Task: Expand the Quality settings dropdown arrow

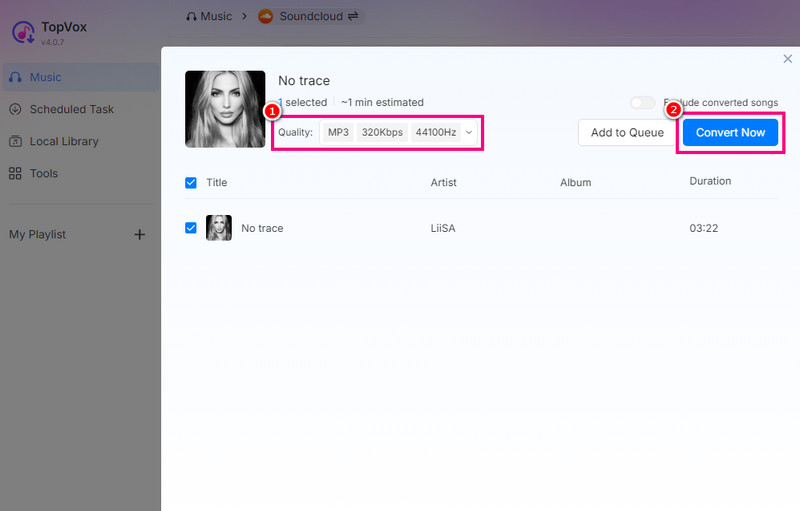Action: (x=468, y=133)
